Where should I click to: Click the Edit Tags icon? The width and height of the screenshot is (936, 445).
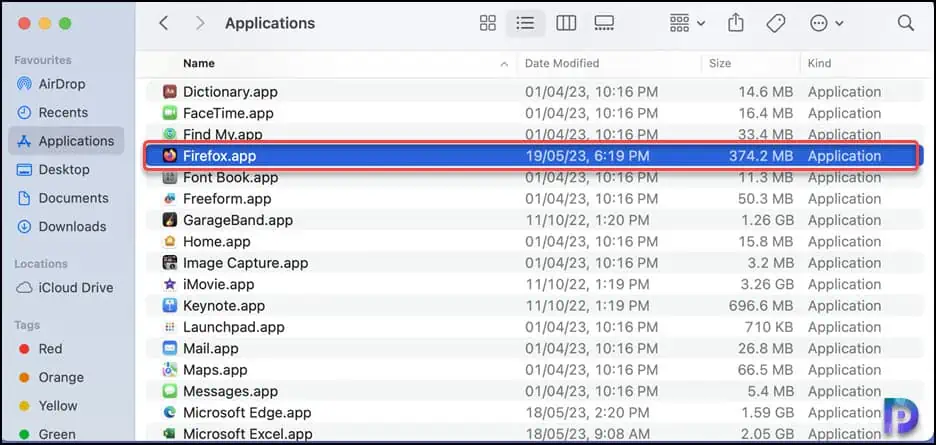click(775, 23)
